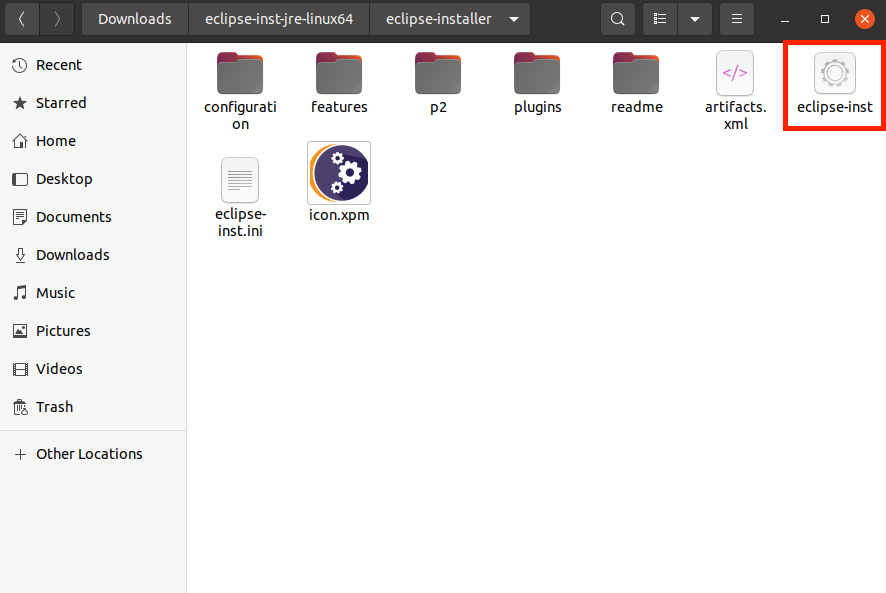Close the file manager window

coord(865,19)
